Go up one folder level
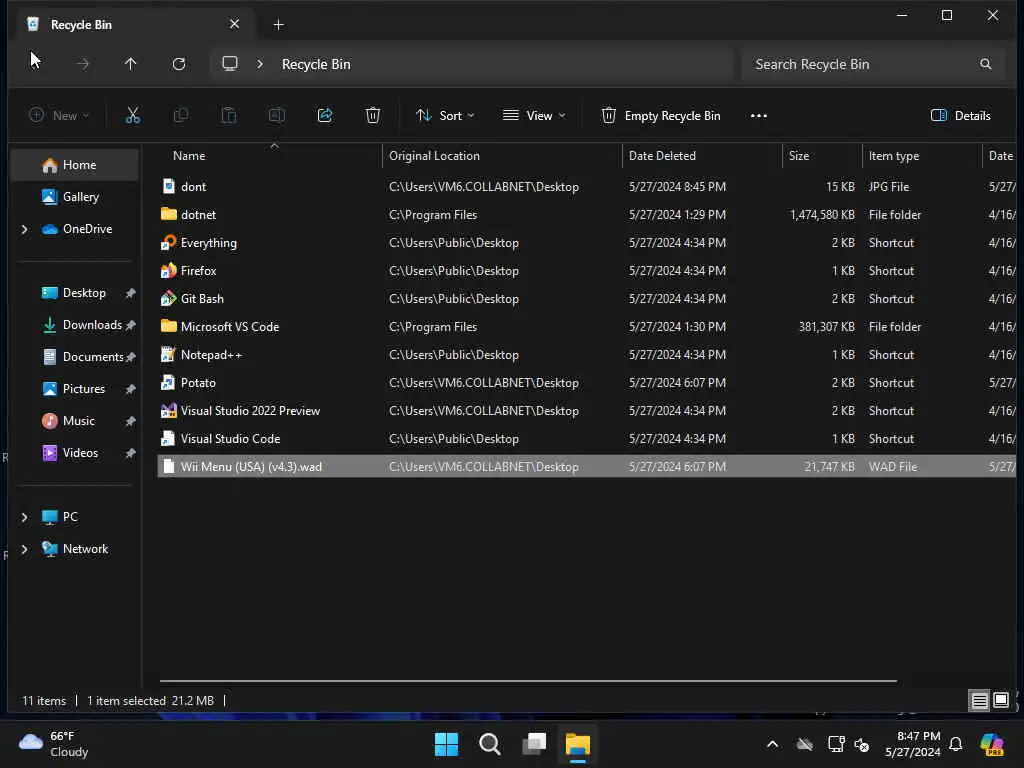The width and height of the screenshot is (1024, 768). [131, 64]
